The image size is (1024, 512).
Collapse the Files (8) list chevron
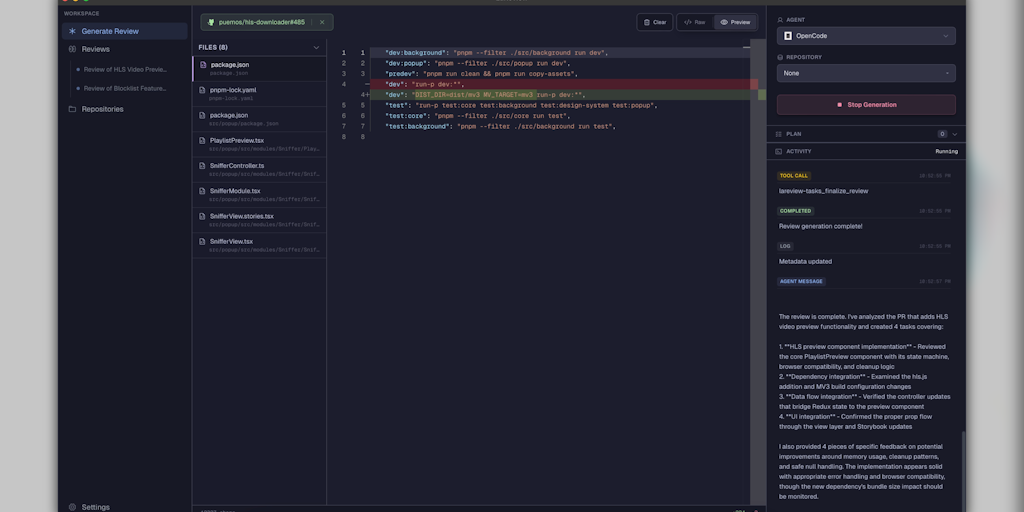point(316,47)
